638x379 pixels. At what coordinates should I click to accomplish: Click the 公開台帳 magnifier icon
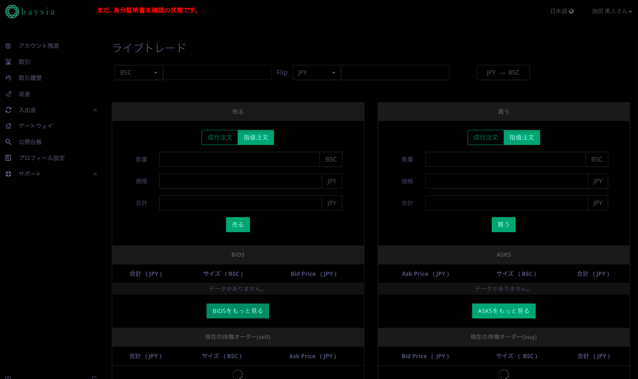8,142
